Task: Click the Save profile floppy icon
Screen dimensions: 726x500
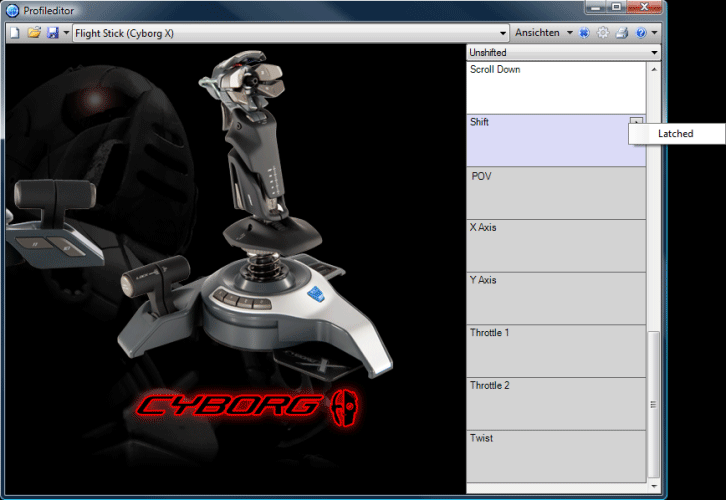Action: 52,33
